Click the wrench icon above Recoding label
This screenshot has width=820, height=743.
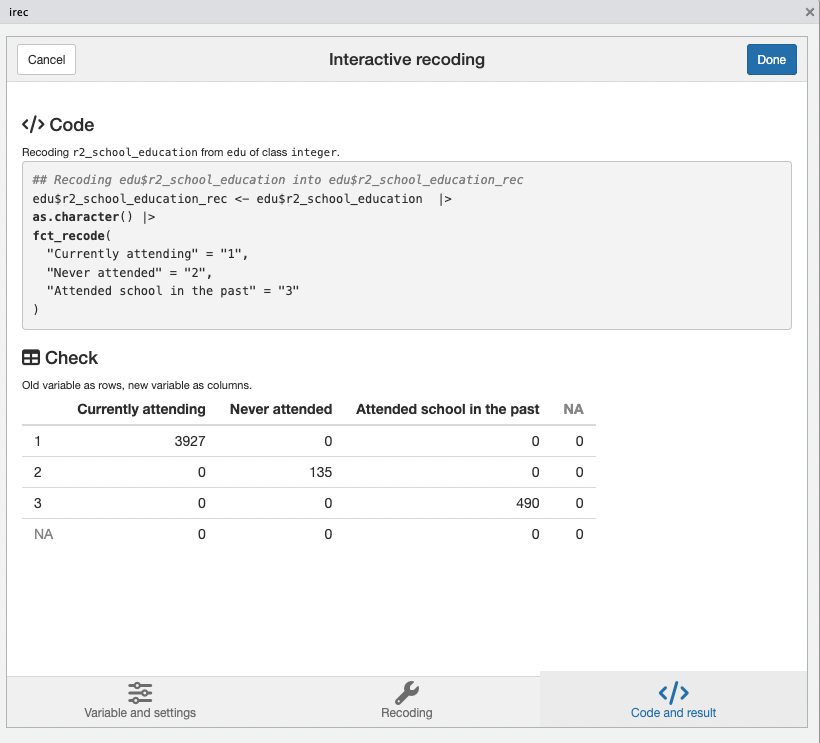[406, 692]
